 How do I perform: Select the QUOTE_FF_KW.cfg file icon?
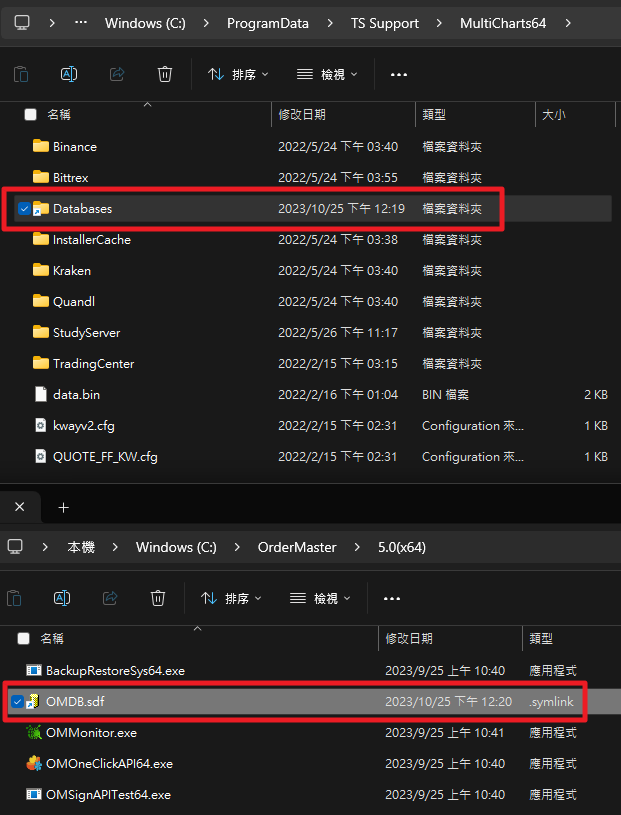tap(41, 456)
